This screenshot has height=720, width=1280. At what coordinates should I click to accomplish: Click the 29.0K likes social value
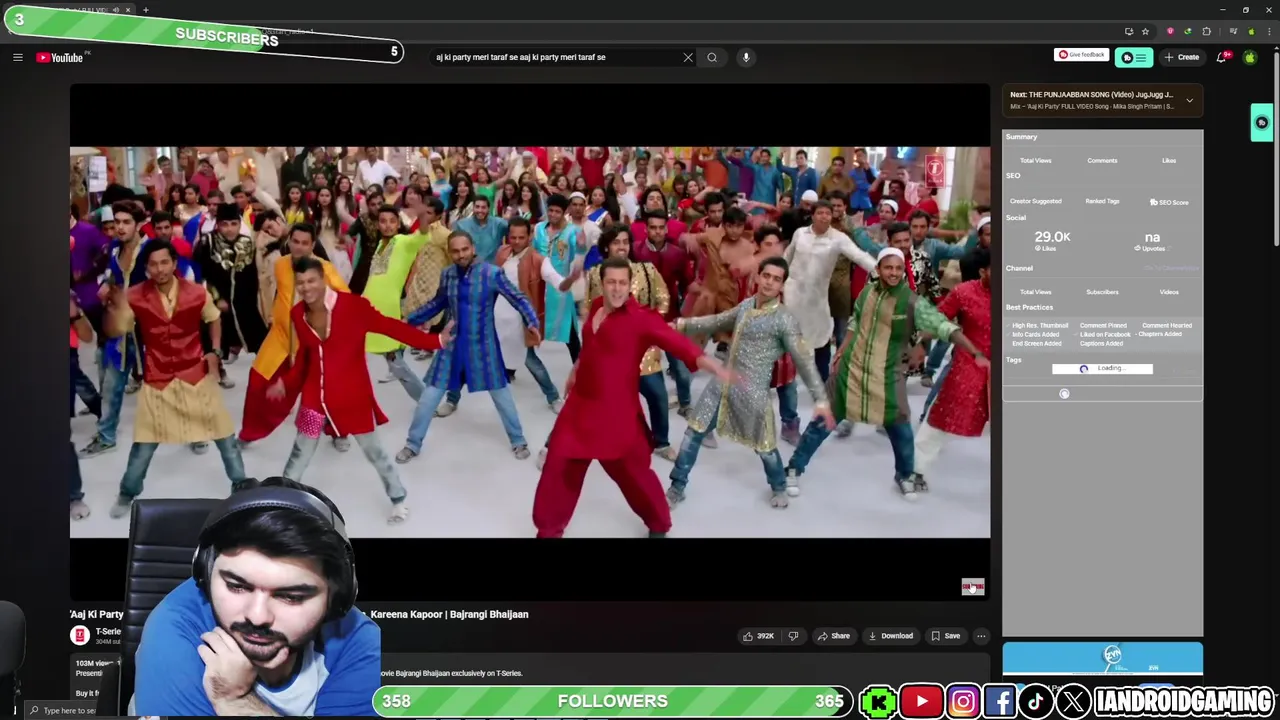[1052, 237]
